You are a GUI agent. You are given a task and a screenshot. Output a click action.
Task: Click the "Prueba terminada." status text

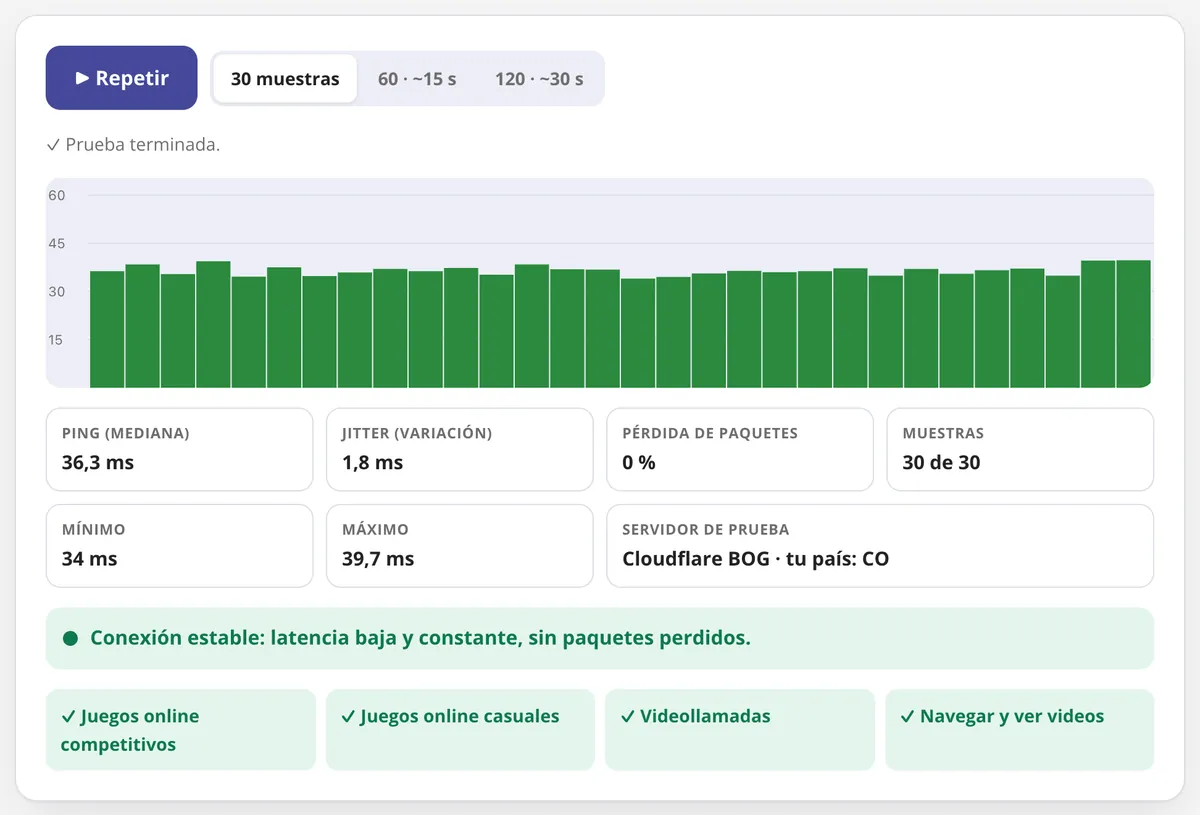[133, 144]
